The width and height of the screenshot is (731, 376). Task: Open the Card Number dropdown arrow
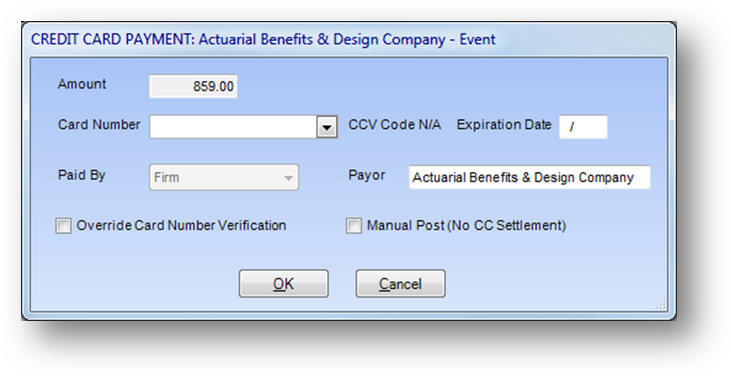click(327, 127)
